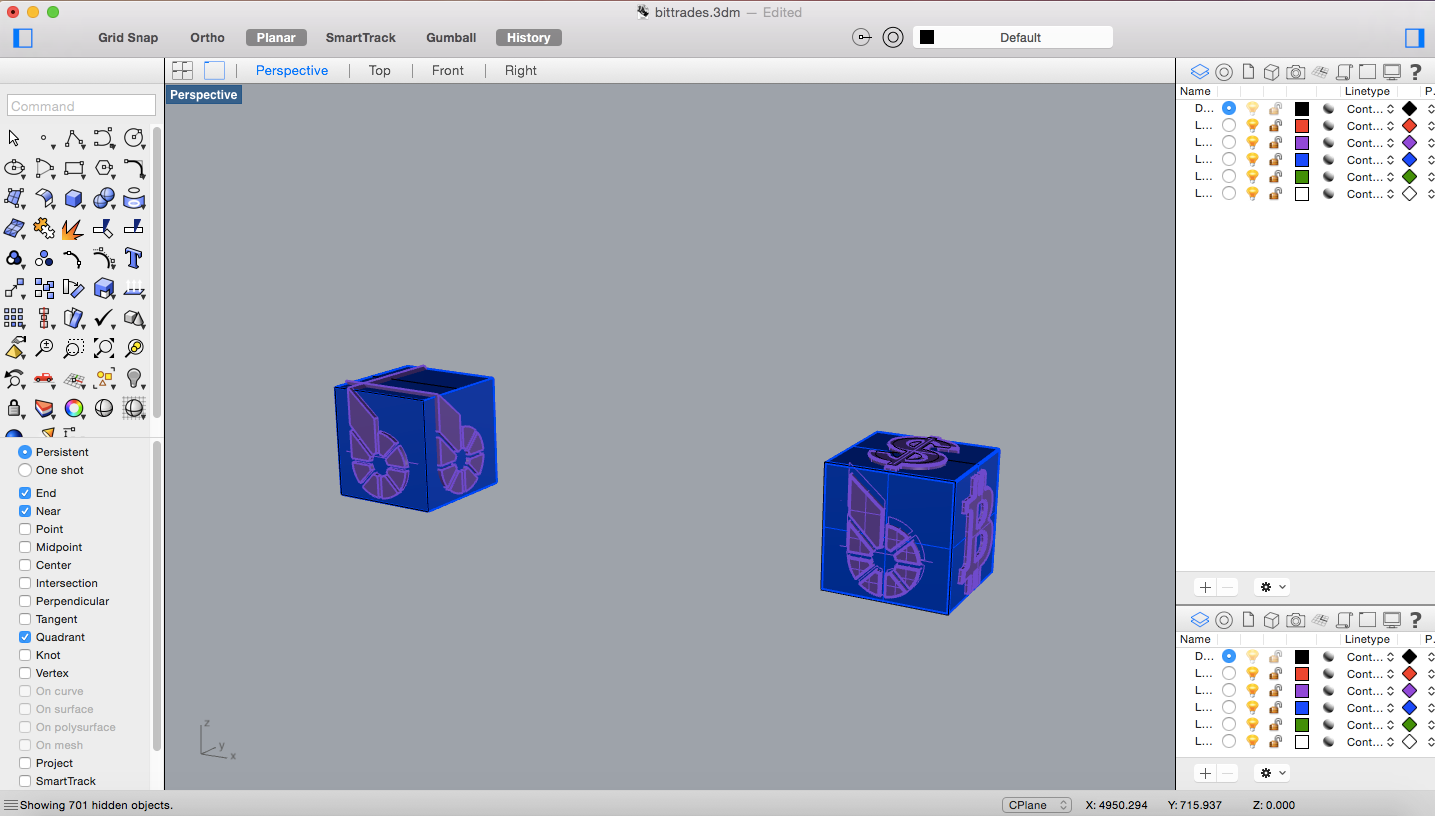
Task: Select the Ellipse tool
Action: click(x=14, y=168)
